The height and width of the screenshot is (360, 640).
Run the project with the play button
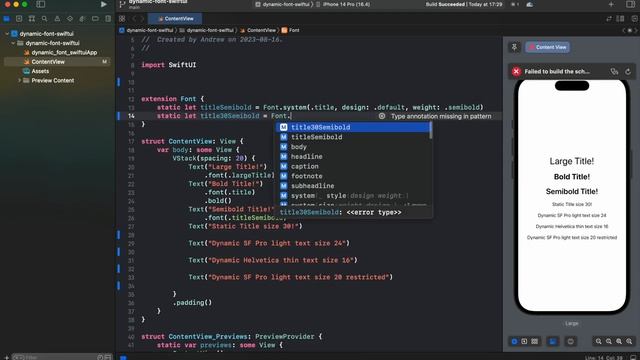tap(103, 4)
